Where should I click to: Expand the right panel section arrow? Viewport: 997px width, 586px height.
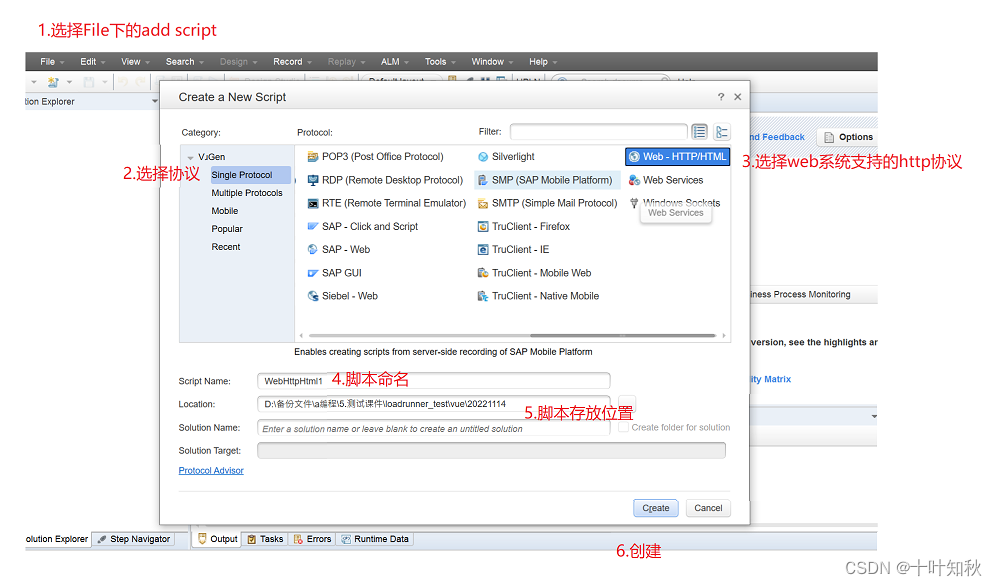pos(874,416)
